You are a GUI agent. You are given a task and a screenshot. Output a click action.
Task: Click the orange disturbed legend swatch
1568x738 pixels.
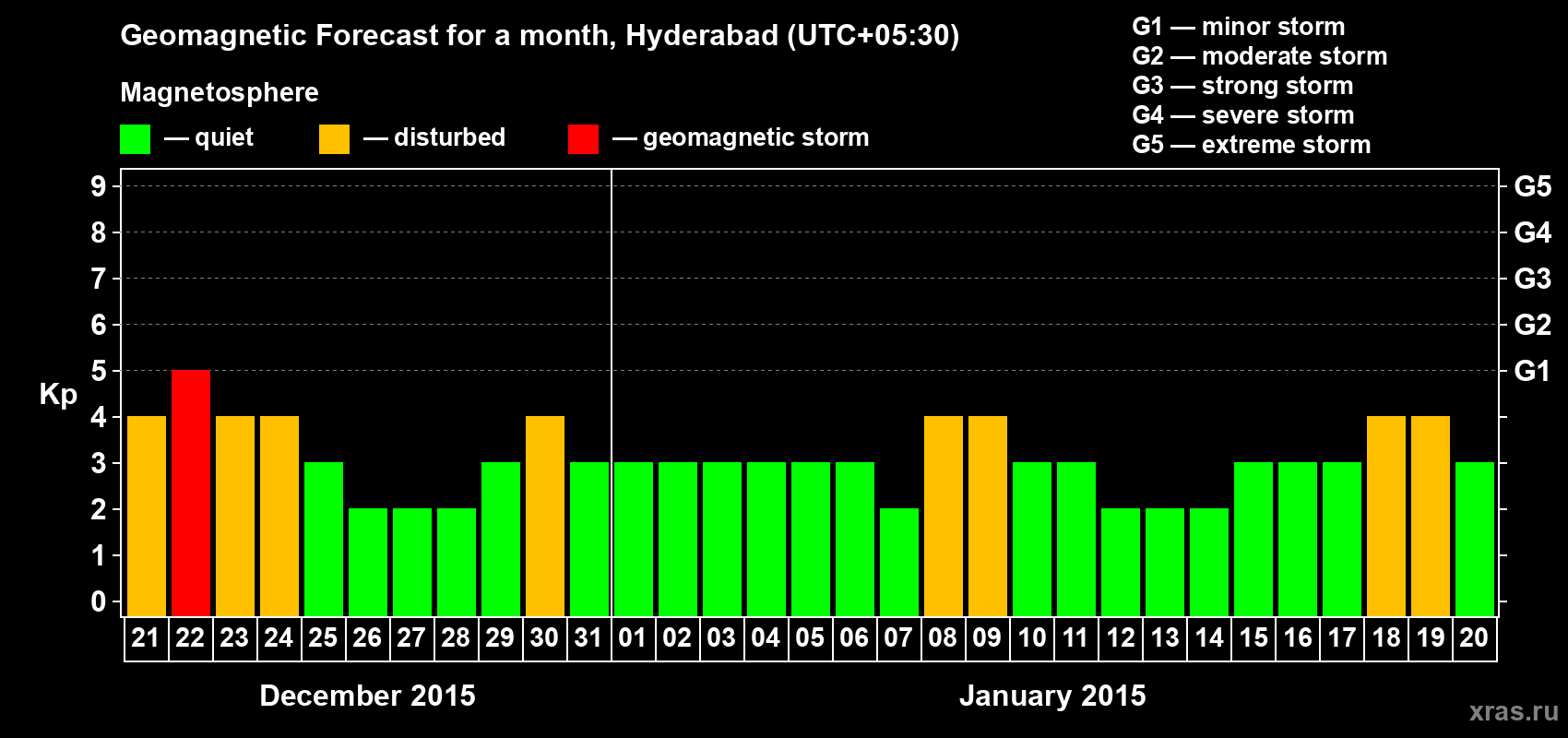point(334,139)
